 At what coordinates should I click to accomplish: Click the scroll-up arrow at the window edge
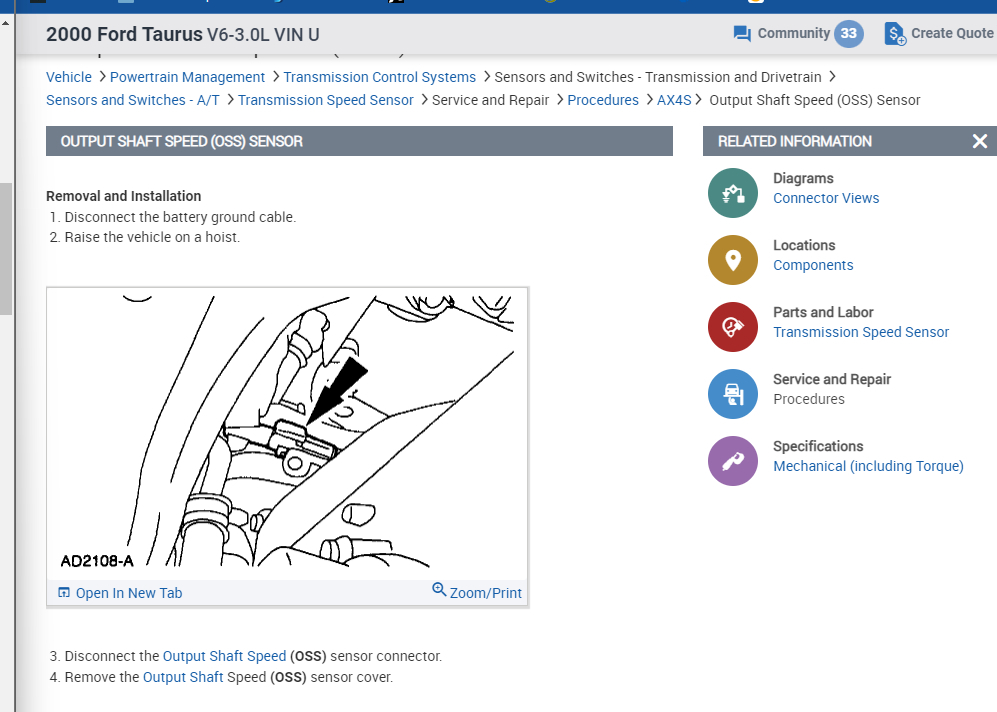(x=6, y=23)
